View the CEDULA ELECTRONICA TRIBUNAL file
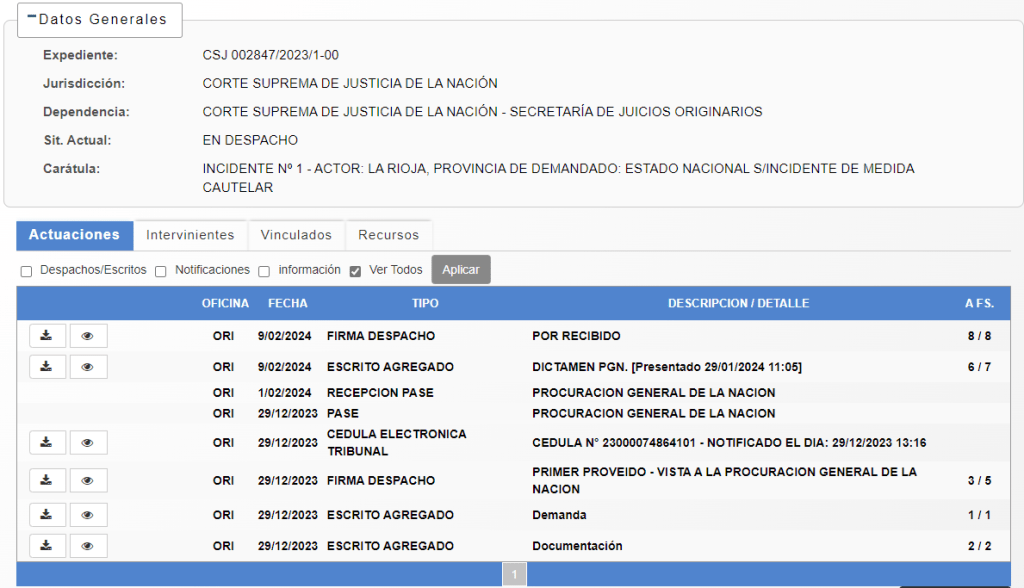 click(x=88, y=442)
